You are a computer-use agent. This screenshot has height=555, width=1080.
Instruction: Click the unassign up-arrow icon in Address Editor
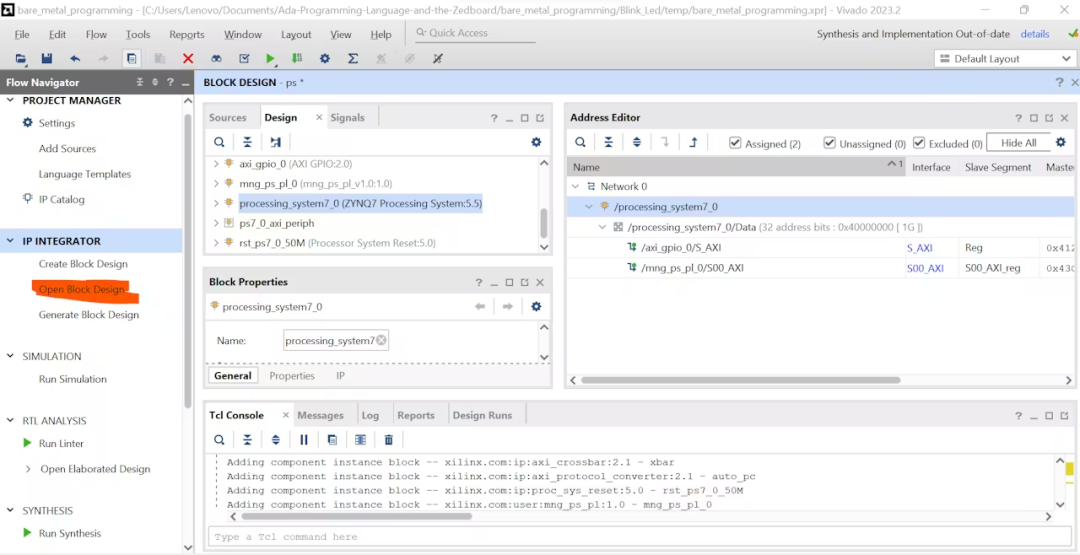click(694, 142)
